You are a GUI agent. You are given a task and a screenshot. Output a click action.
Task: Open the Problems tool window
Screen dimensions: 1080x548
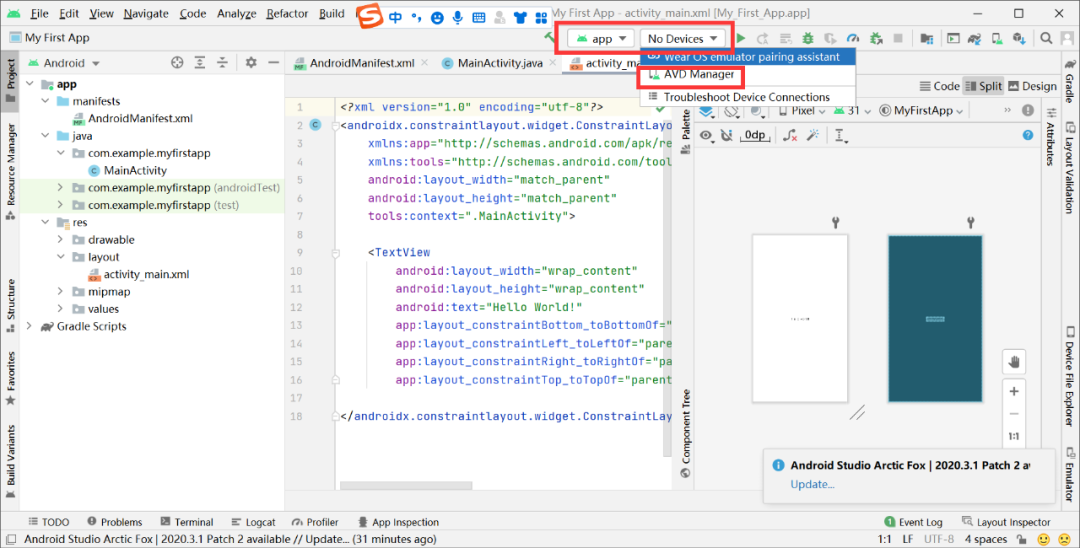(115, 522)
